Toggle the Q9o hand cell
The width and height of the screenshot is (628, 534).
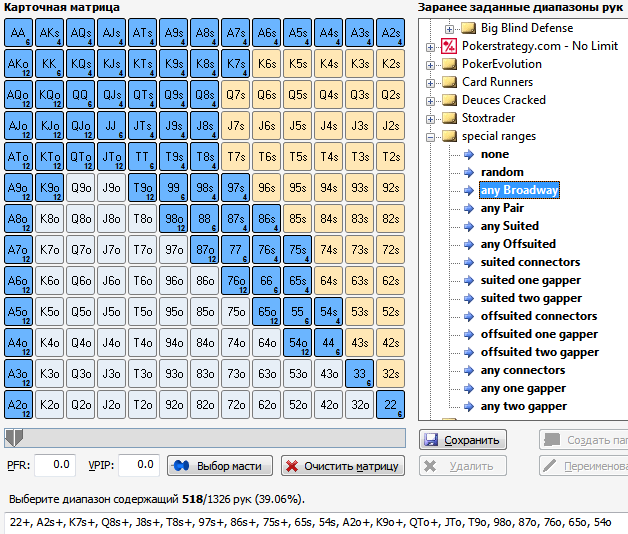[81, 187]
